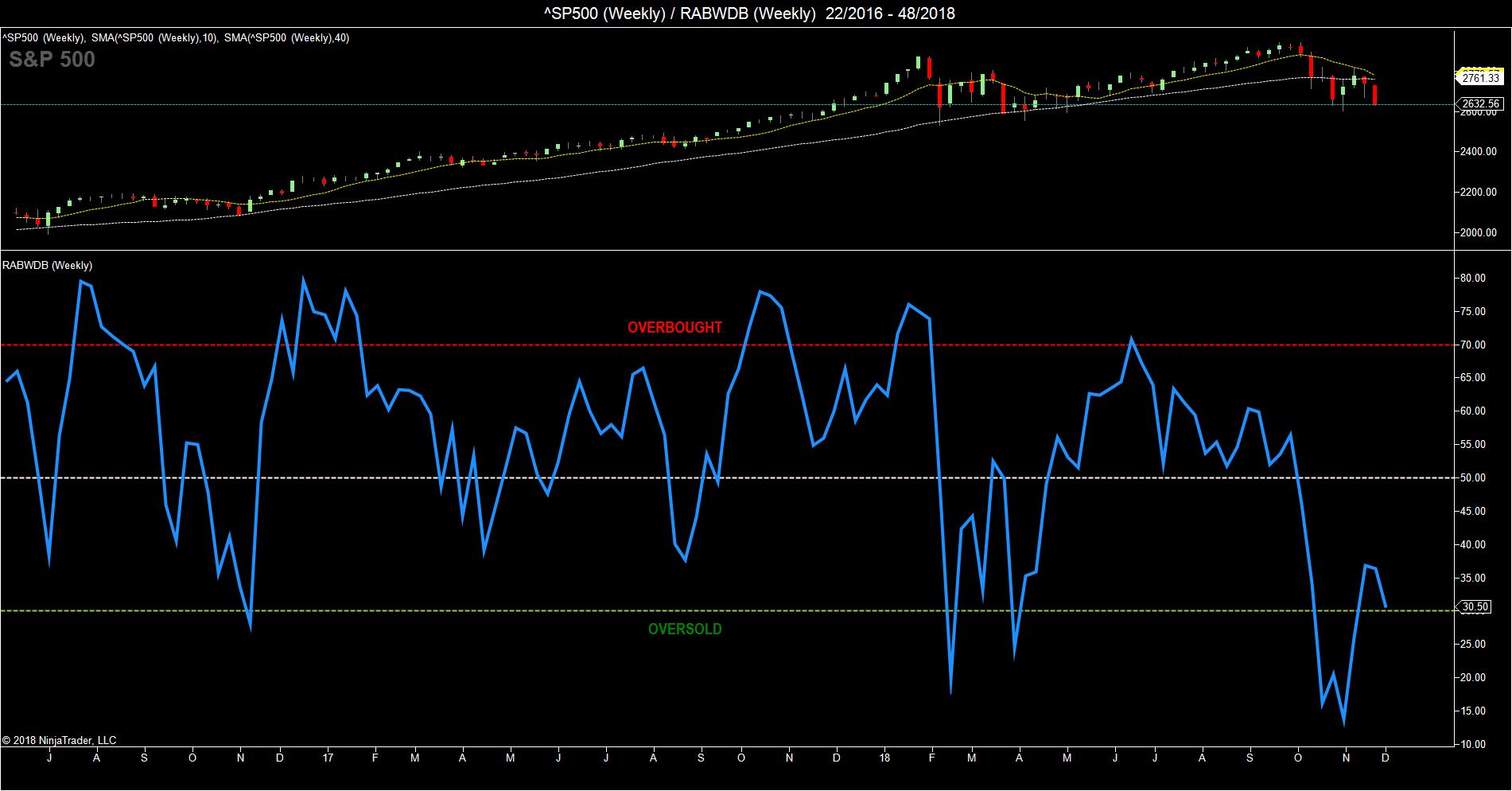Click the "RABWDB (Weekly)" panel label

pos(48,265)
